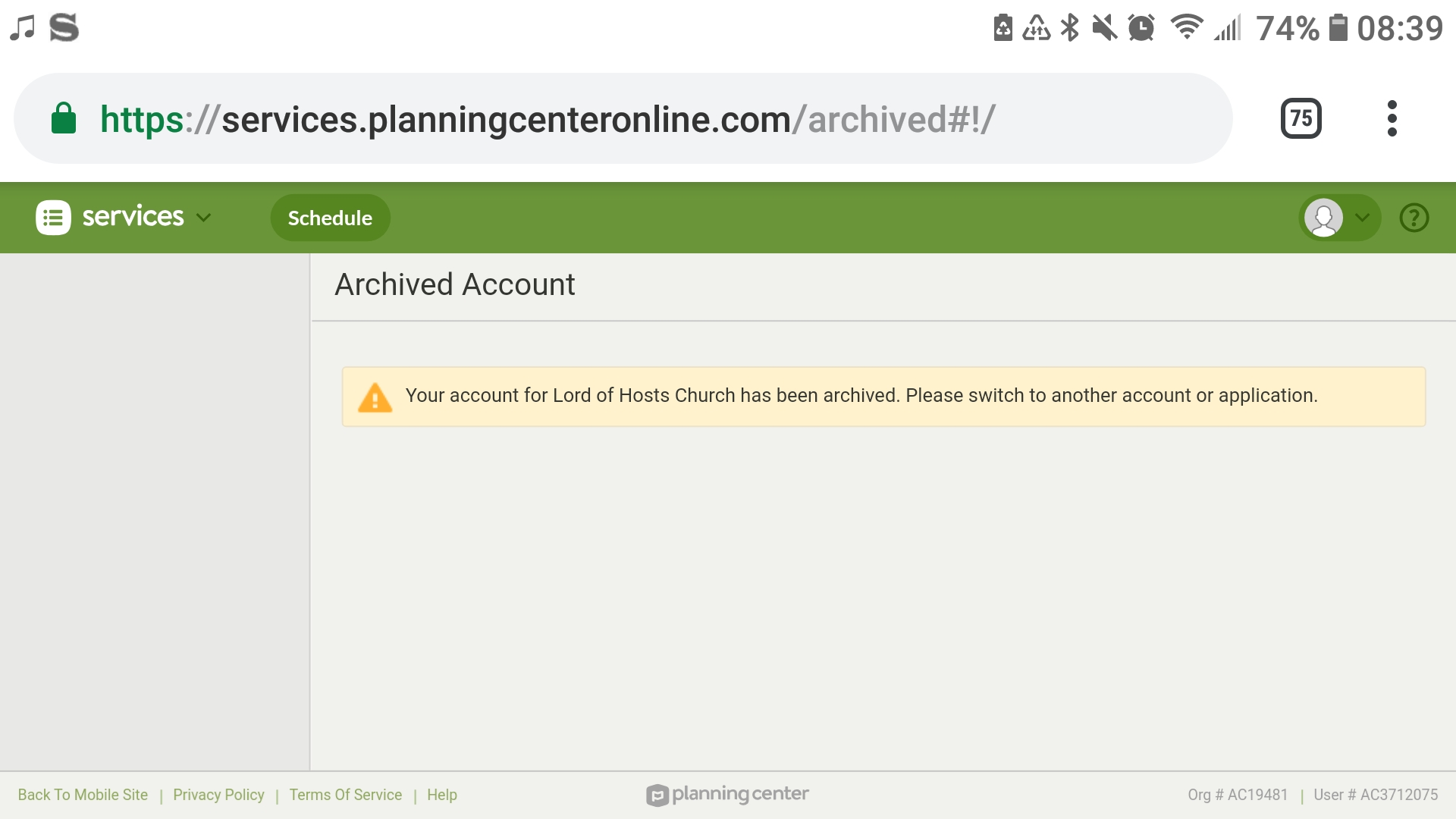Open the browser three-dot menu
1456x819 pixels.
(1392, 118)
